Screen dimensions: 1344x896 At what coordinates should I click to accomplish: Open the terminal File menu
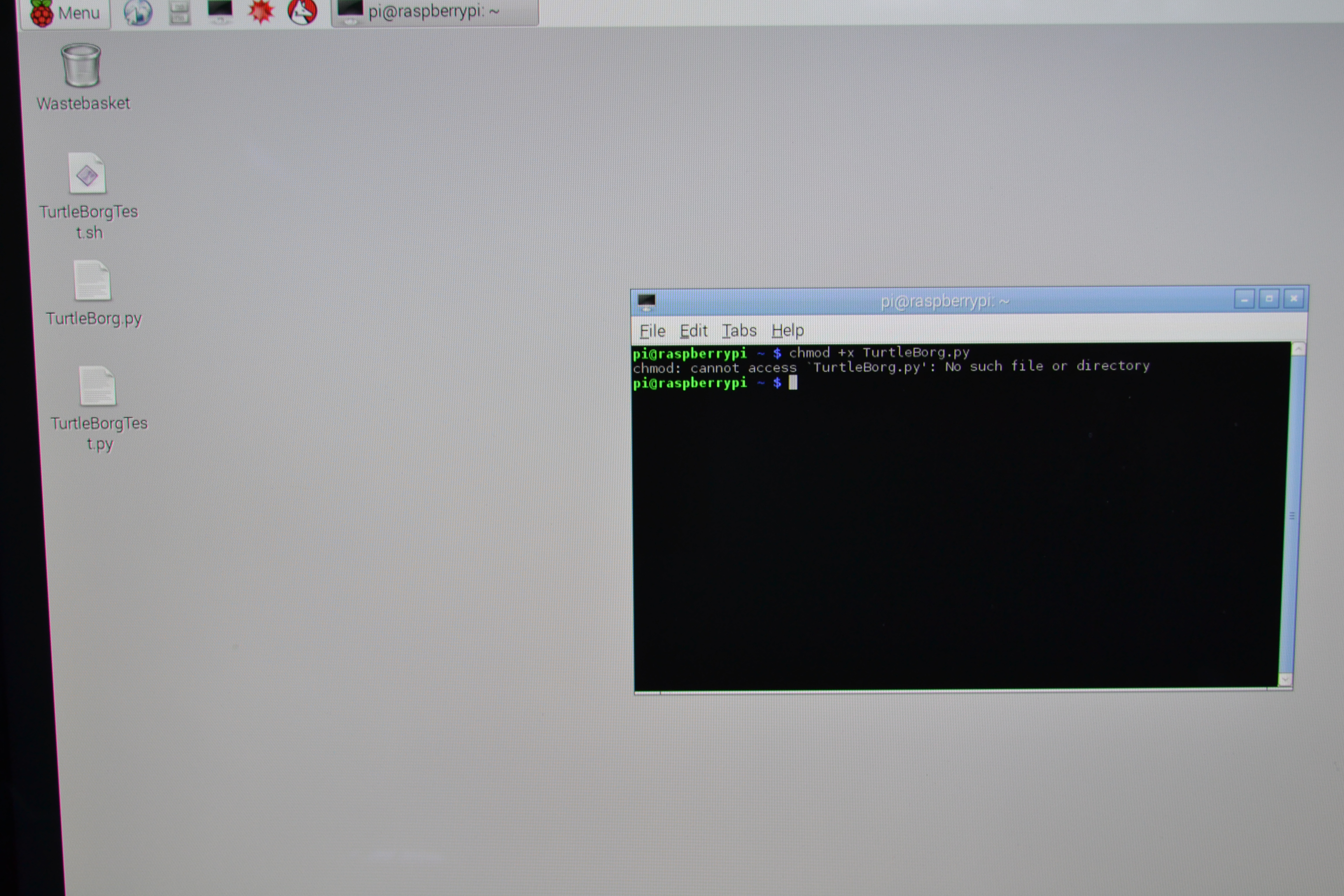[652, 331]
